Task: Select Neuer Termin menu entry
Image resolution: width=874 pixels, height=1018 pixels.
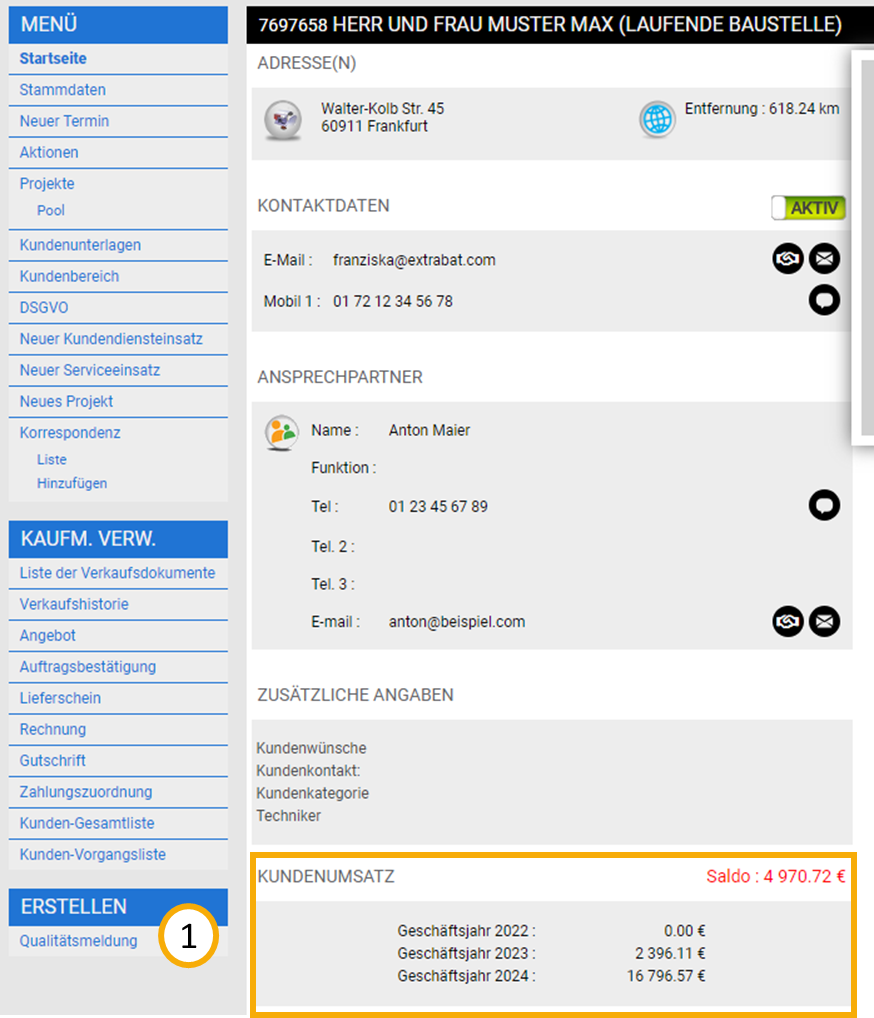Action: click(x=64, y=121)
